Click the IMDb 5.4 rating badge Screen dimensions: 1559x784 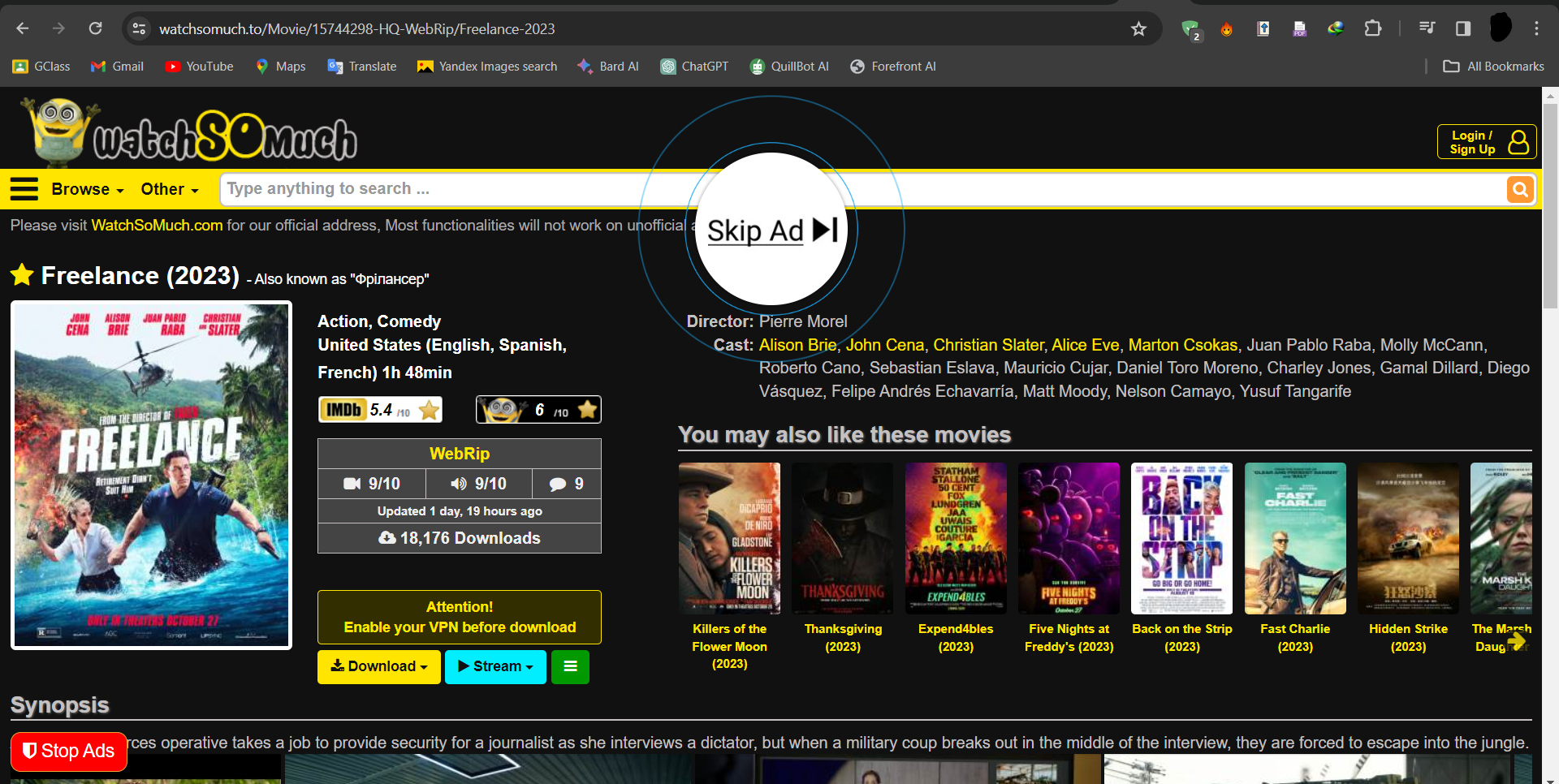(x=380, y=410)
